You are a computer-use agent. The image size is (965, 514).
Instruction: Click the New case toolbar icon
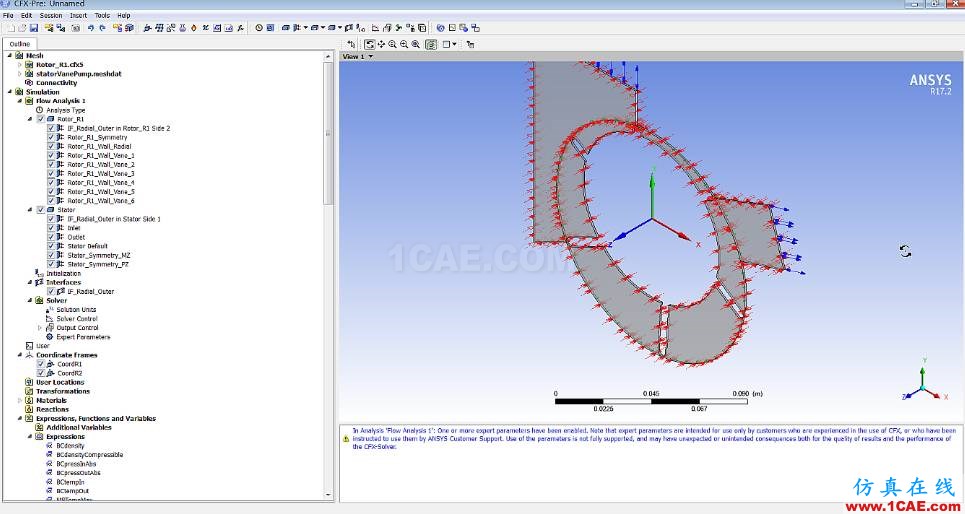[x=10, y=28]
